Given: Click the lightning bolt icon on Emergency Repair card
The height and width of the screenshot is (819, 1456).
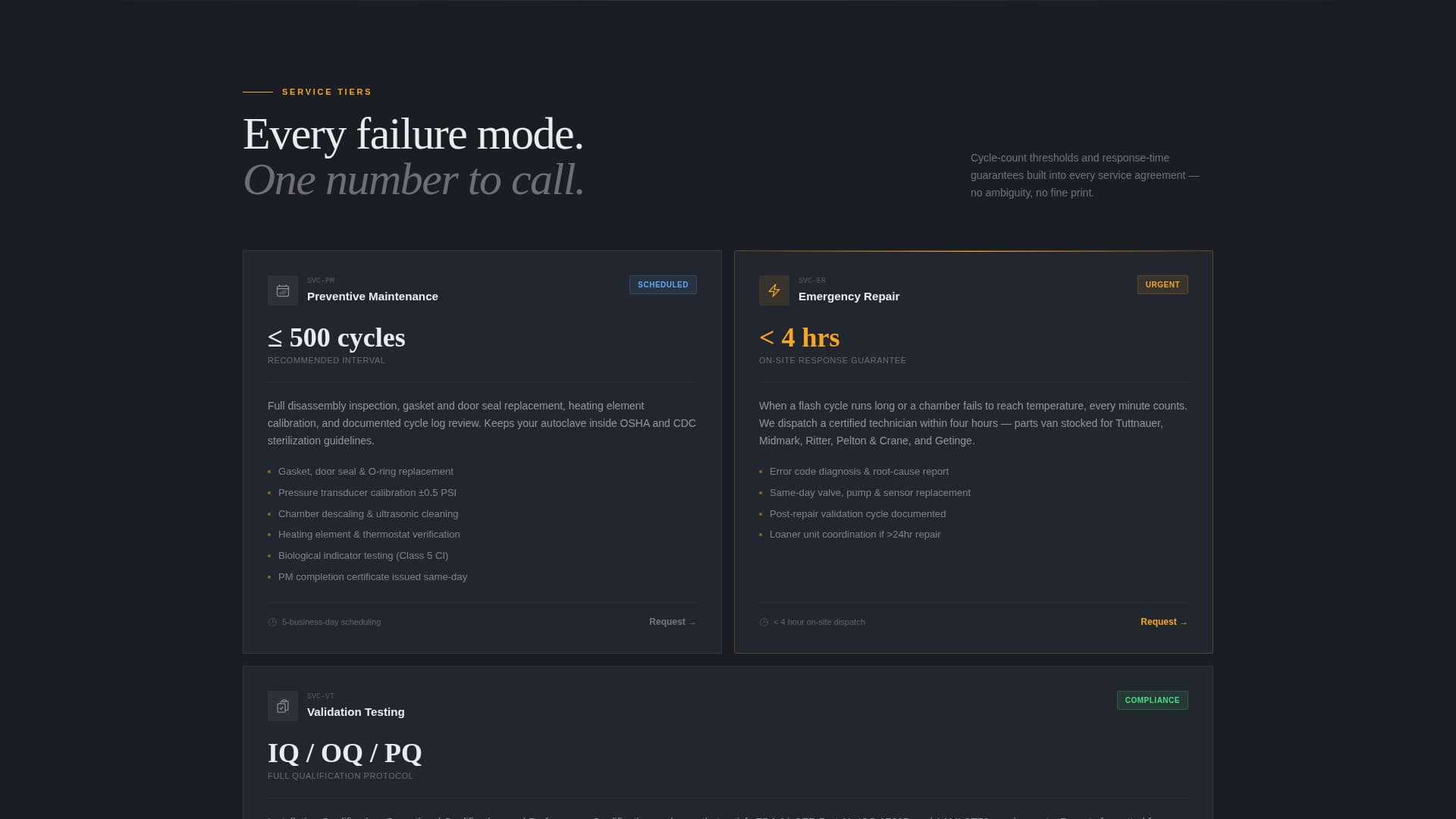Looking at the screenshot, I should 774,290.
